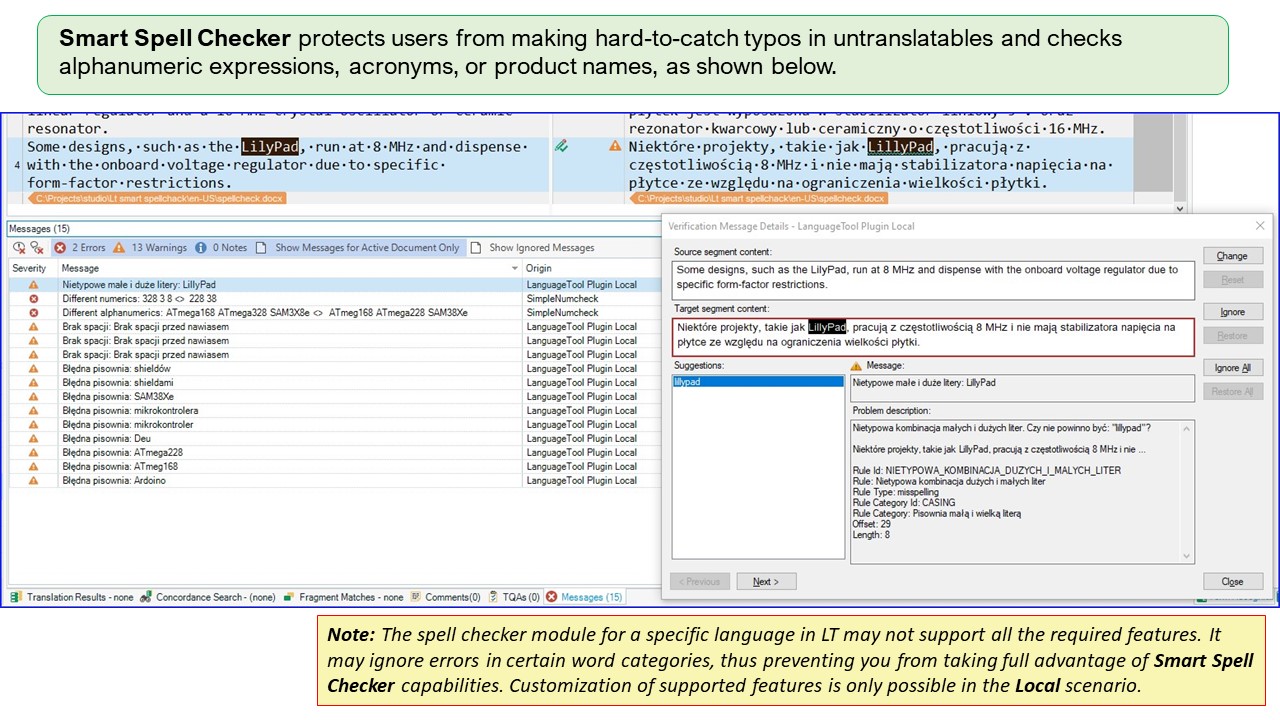Click down arrow of Problem description scrollbar
The image size is (1280, 720).
1187,556
